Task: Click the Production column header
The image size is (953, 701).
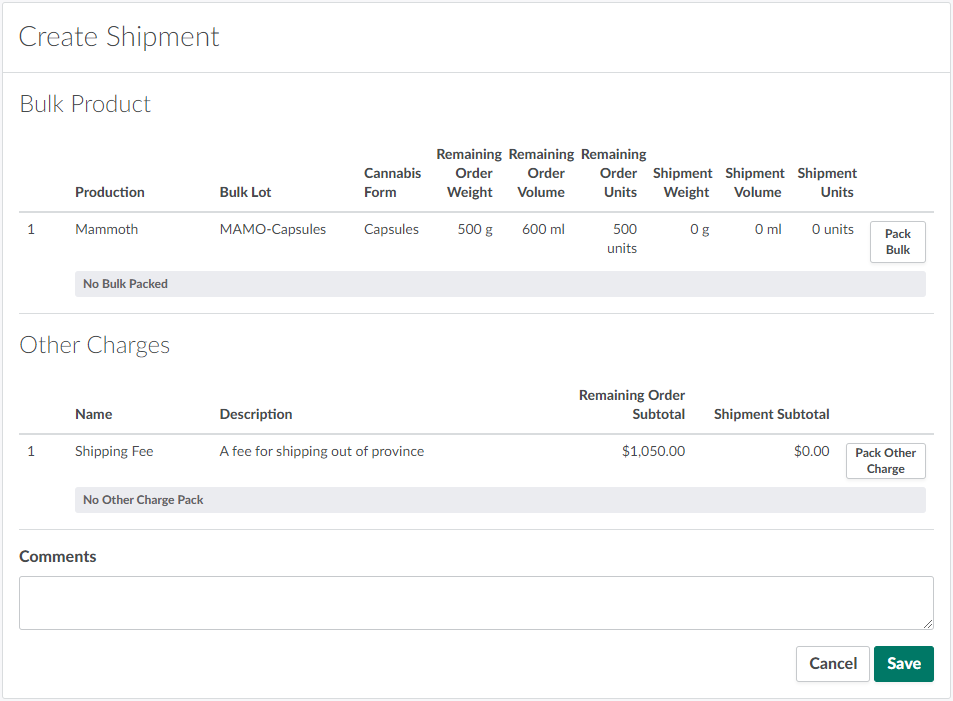Action: [110, 192]
